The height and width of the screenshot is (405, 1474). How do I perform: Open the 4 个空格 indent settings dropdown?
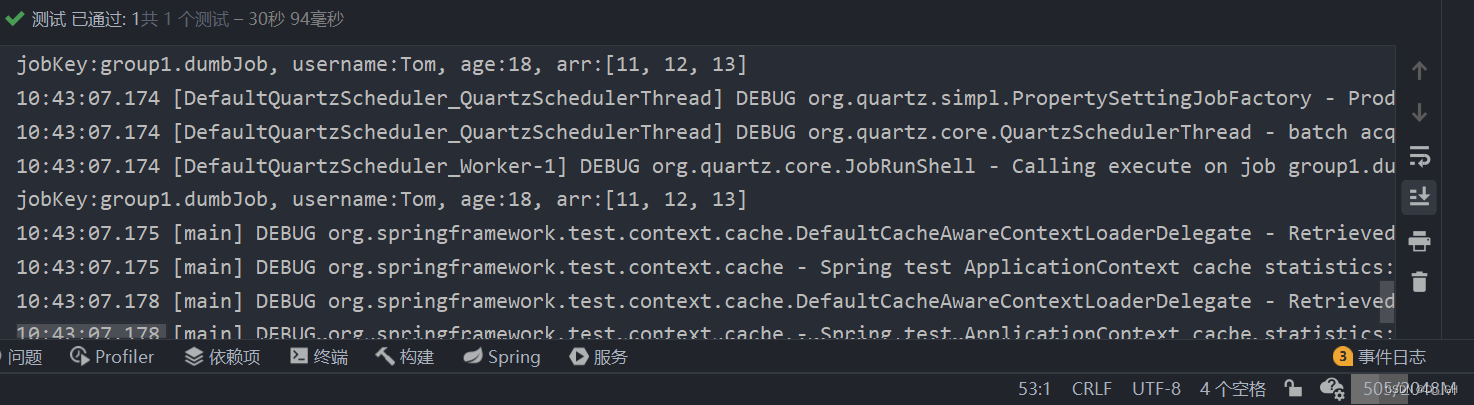pyautogui.click(x=1233, y=389)
